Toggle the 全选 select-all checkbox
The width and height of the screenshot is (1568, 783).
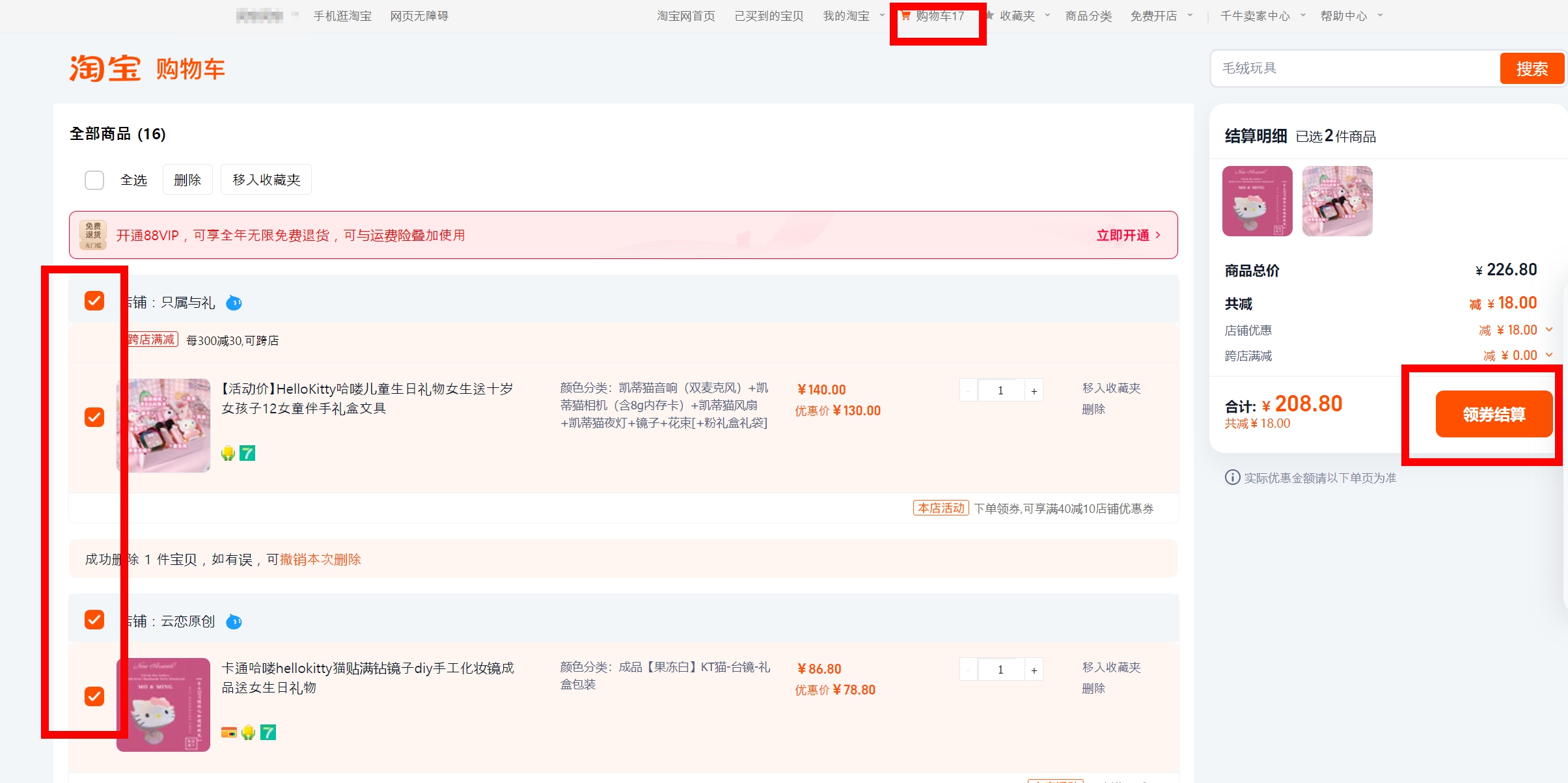point(94,180)
